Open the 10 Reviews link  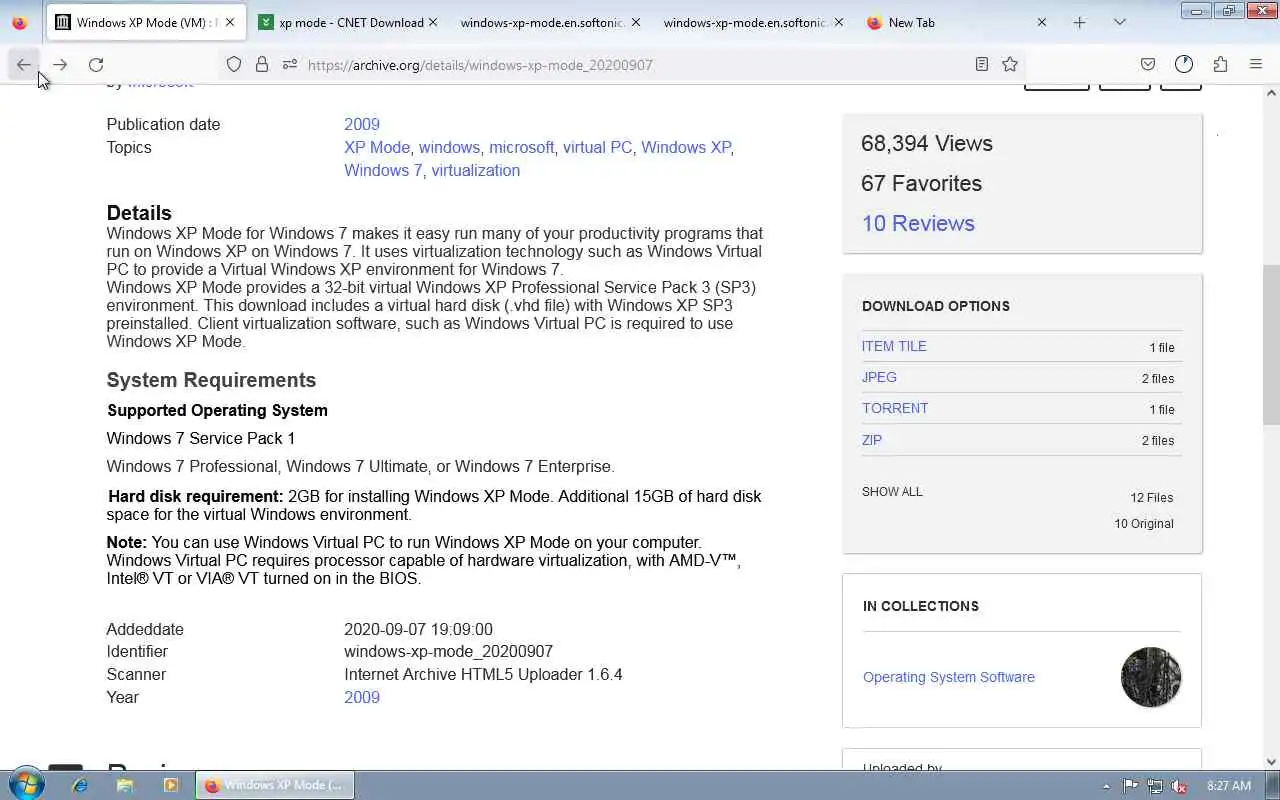(x=918, y=223)
